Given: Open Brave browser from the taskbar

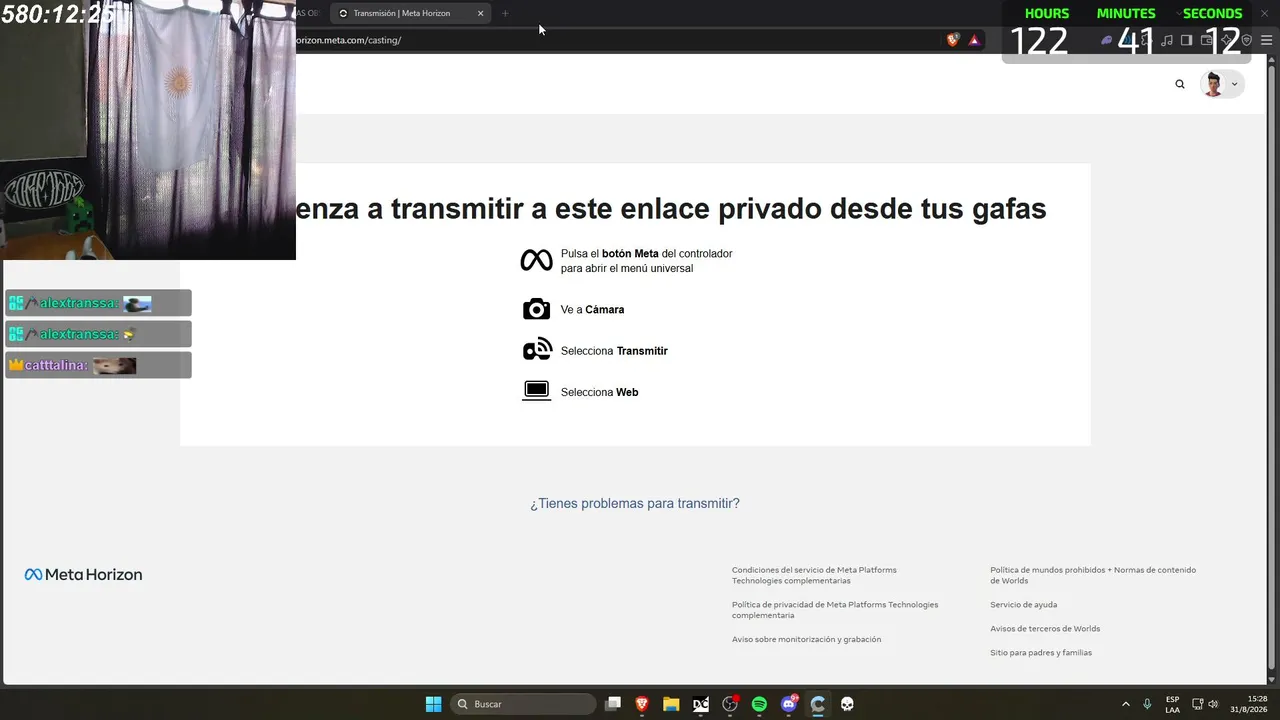Looking at the screenshot, I should click(x=642, y=704).
